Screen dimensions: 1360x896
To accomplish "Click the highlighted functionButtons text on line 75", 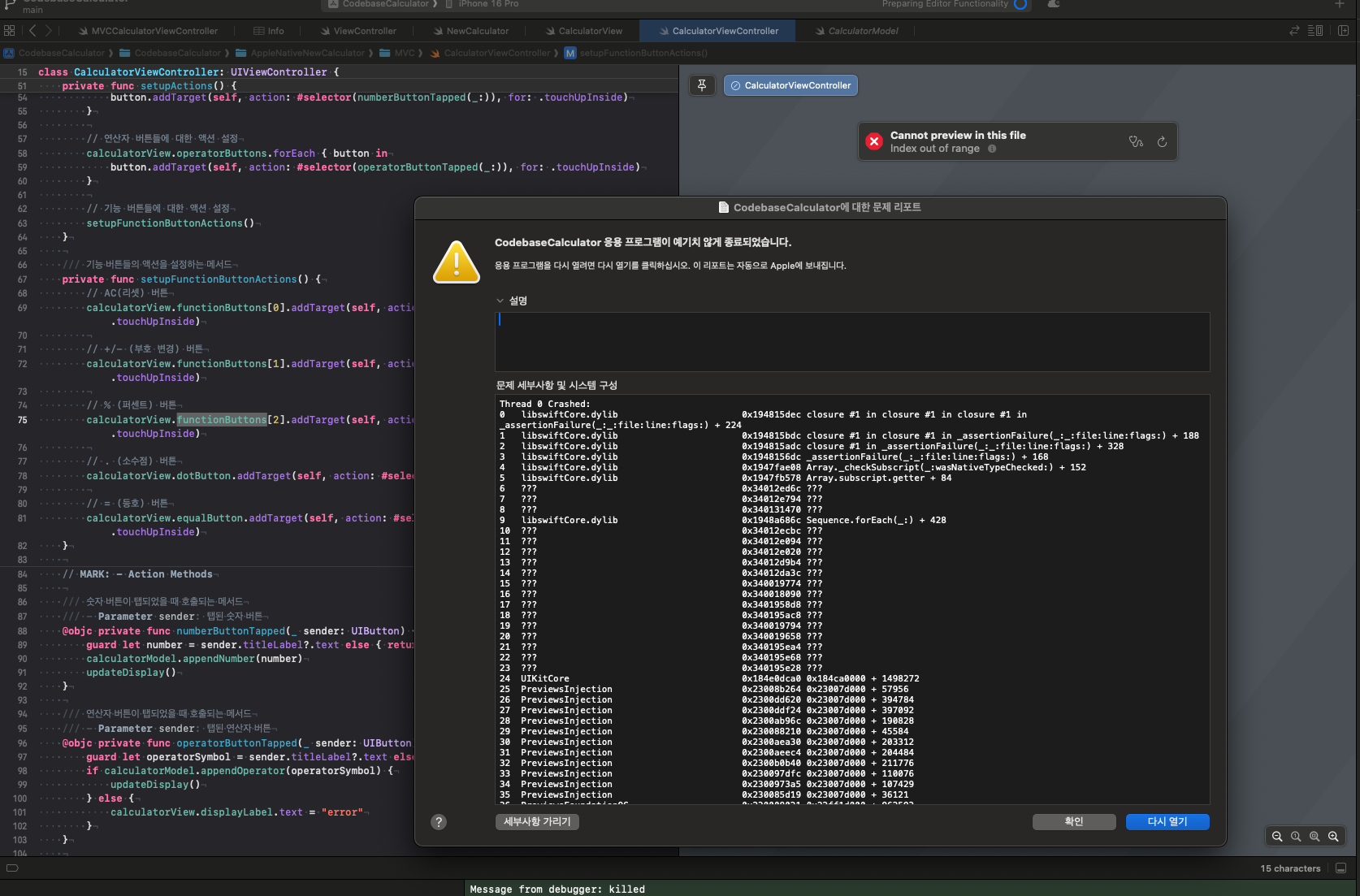I will click(x=222, y=420).
